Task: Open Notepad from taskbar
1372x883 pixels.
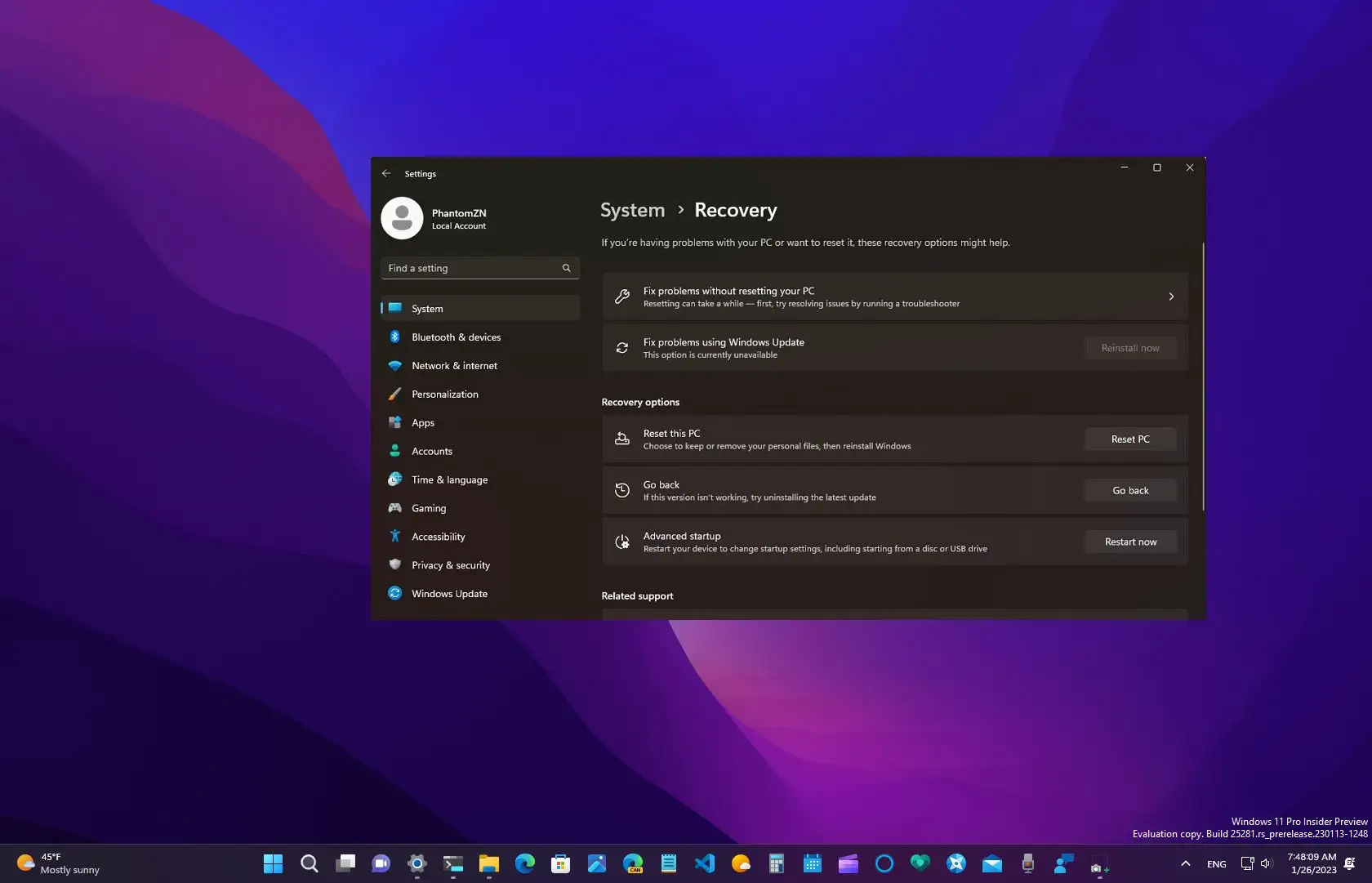Action: (669, 863)
